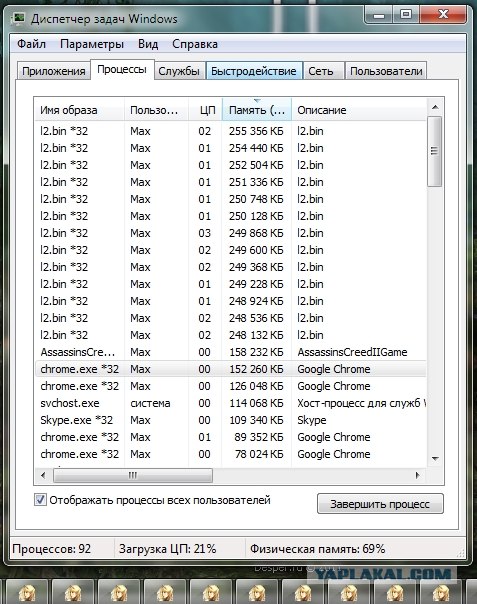Switch to the Приложения tab
This screenshot has width=477, height=604.
pos(54,71)
